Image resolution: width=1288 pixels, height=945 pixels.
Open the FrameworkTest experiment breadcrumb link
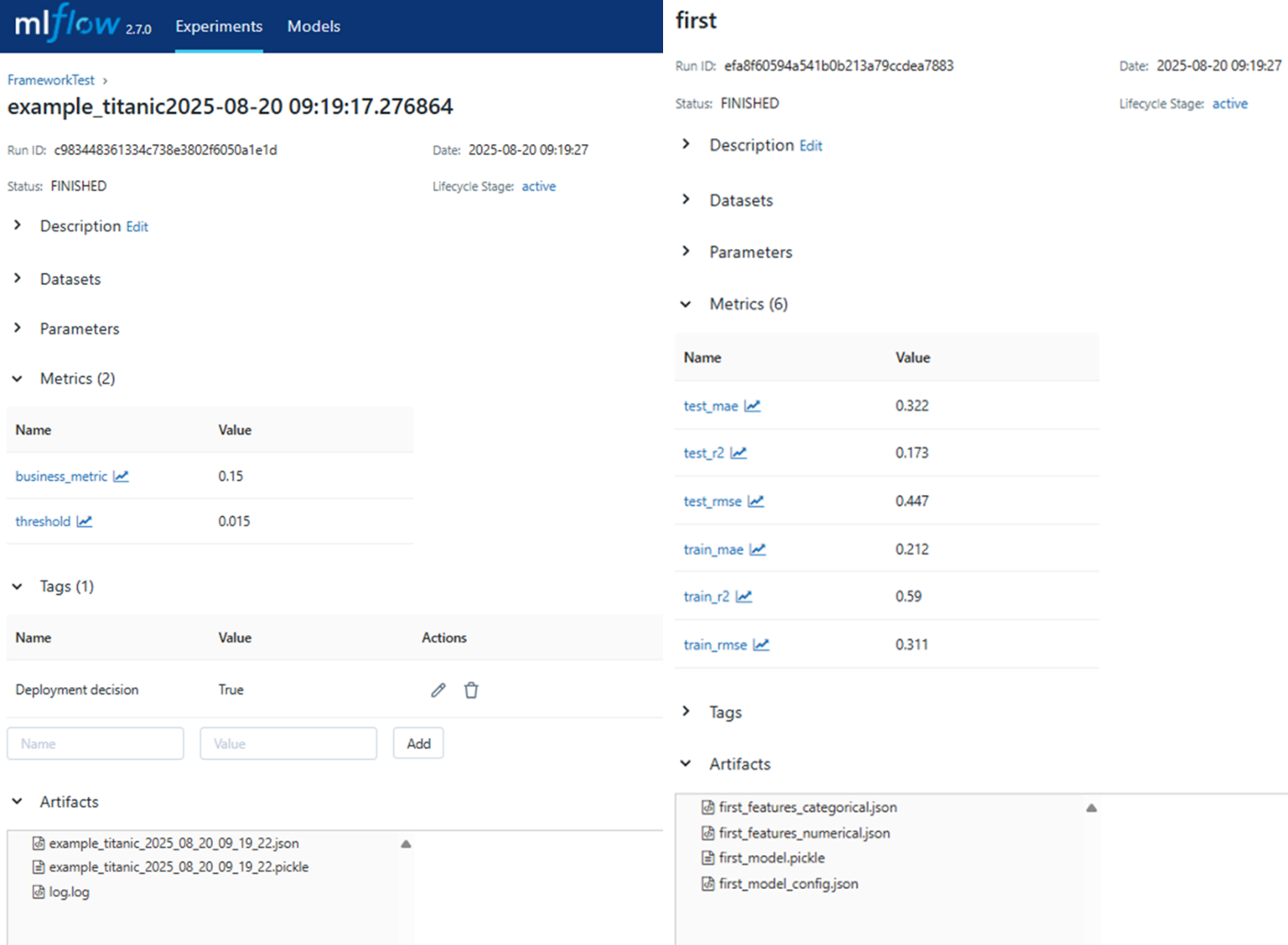50,80
